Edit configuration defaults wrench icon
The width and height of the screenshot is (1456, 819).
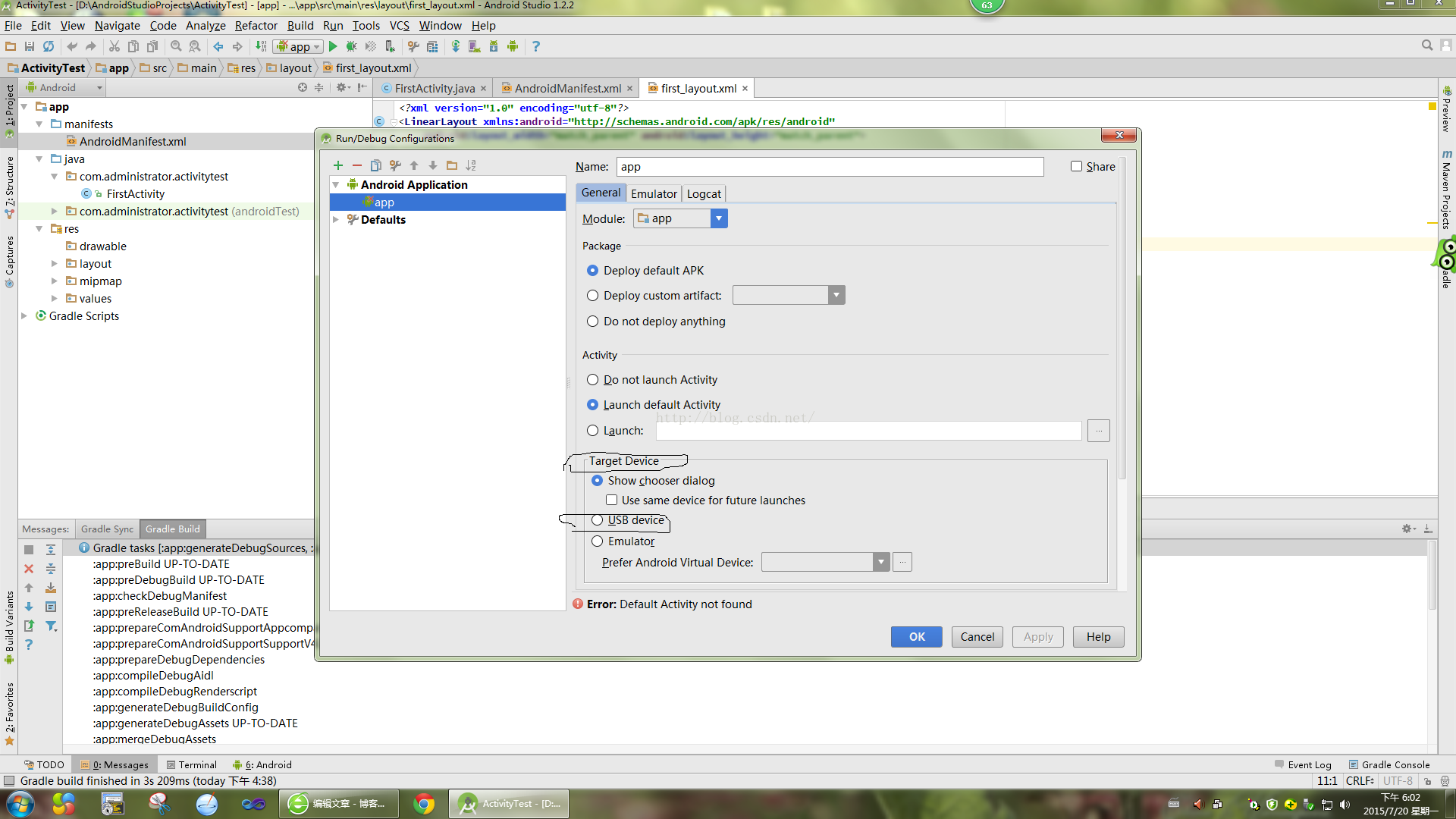tap(394, 165)
